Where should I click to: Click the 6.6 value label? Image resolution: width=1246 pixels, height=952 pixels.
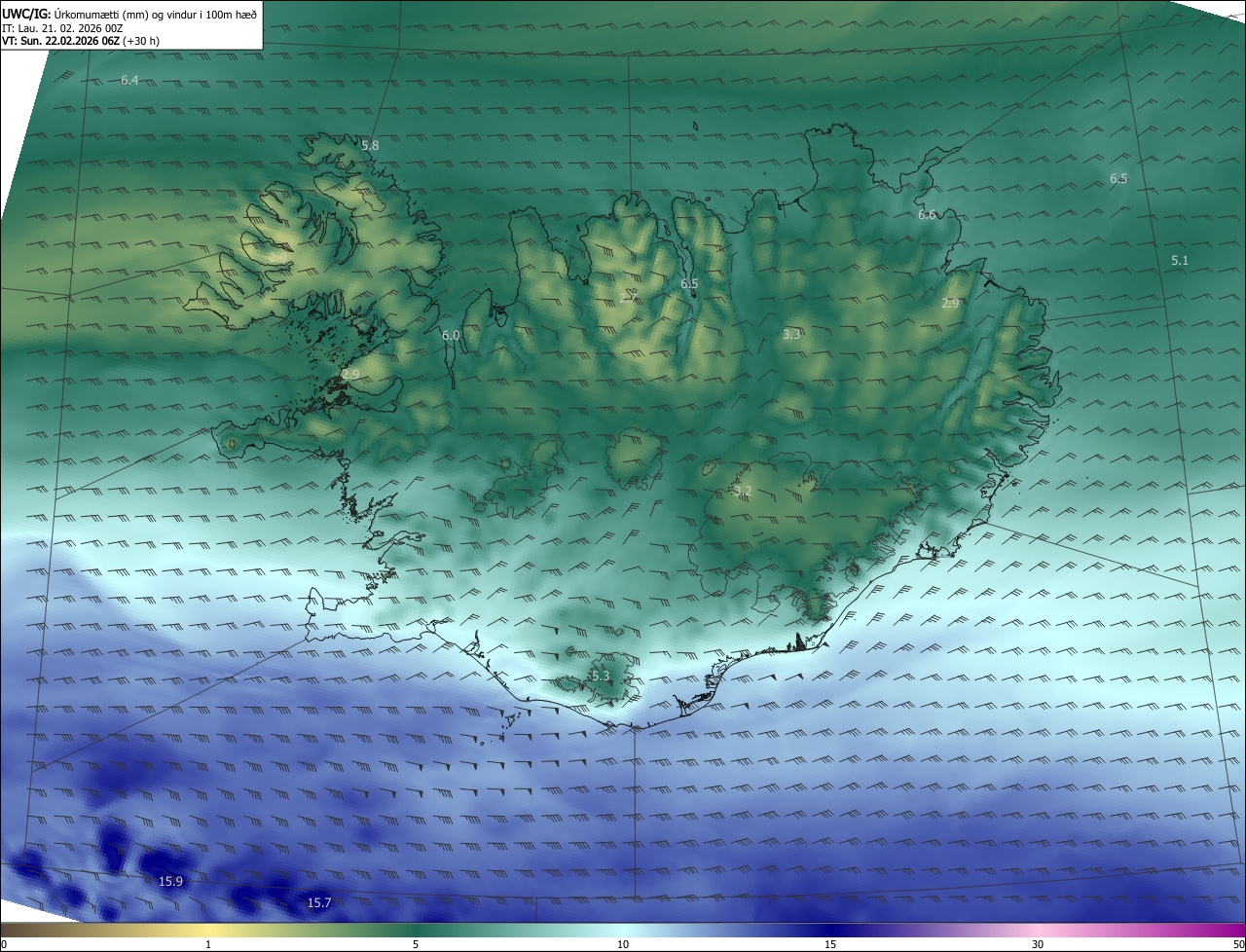(927, 215)
